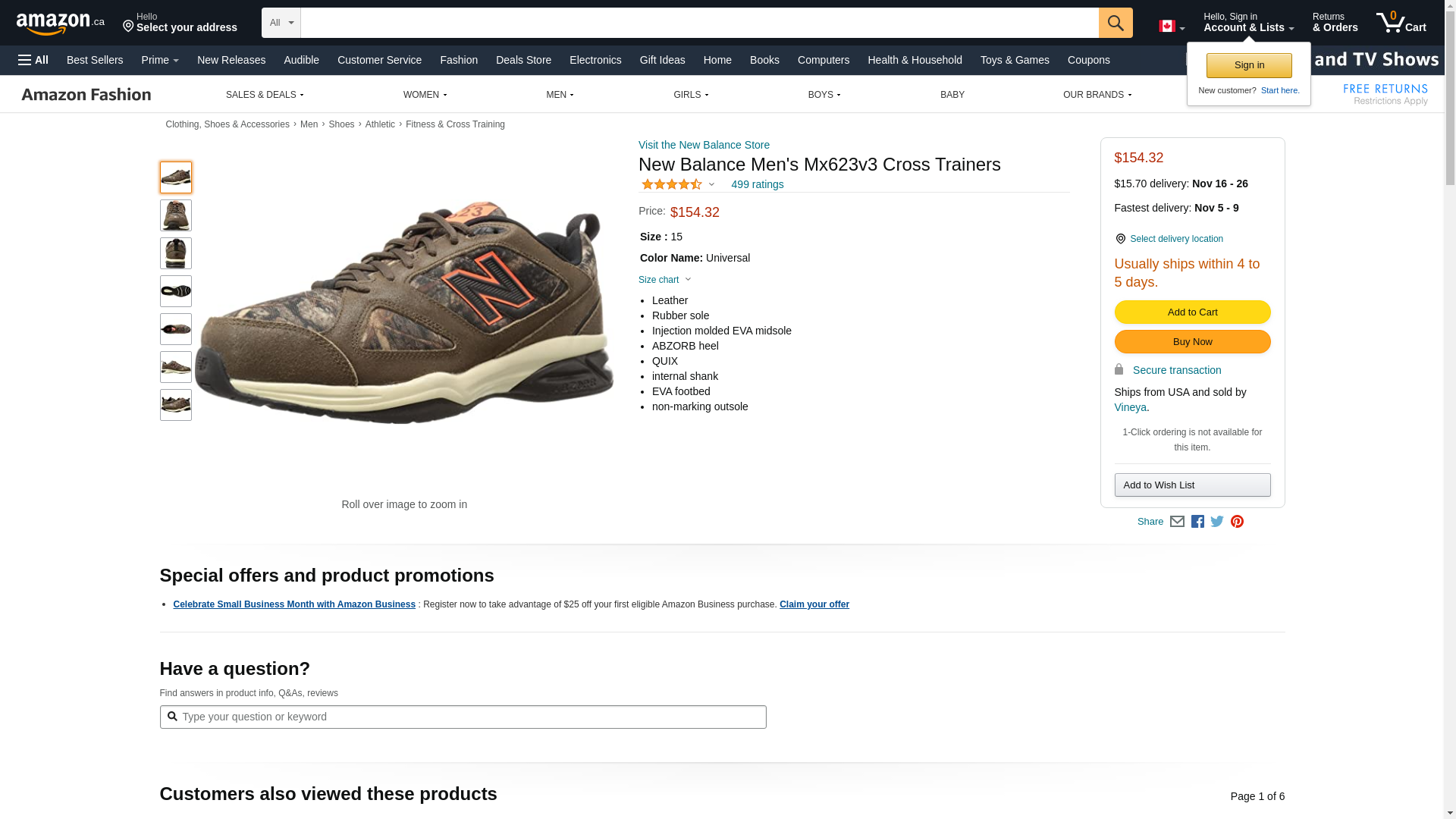Open the All hamburger menu
The image size is (1456, 819).
[33, 60]
